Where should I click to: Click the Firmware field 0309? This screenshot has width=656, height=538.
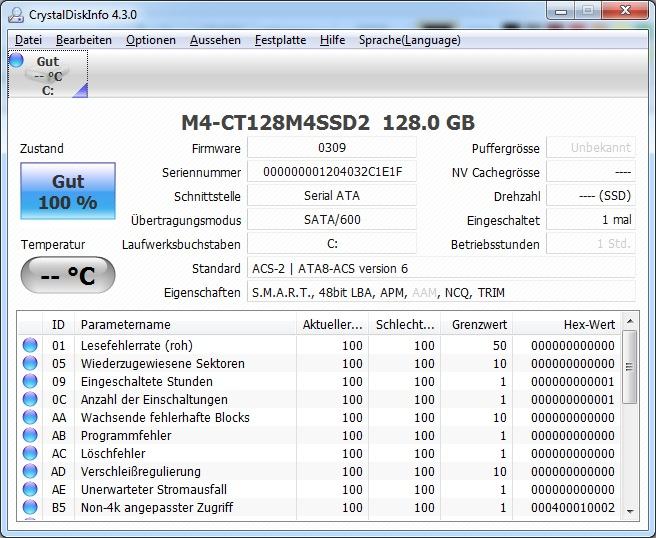[x=332, y=148]
